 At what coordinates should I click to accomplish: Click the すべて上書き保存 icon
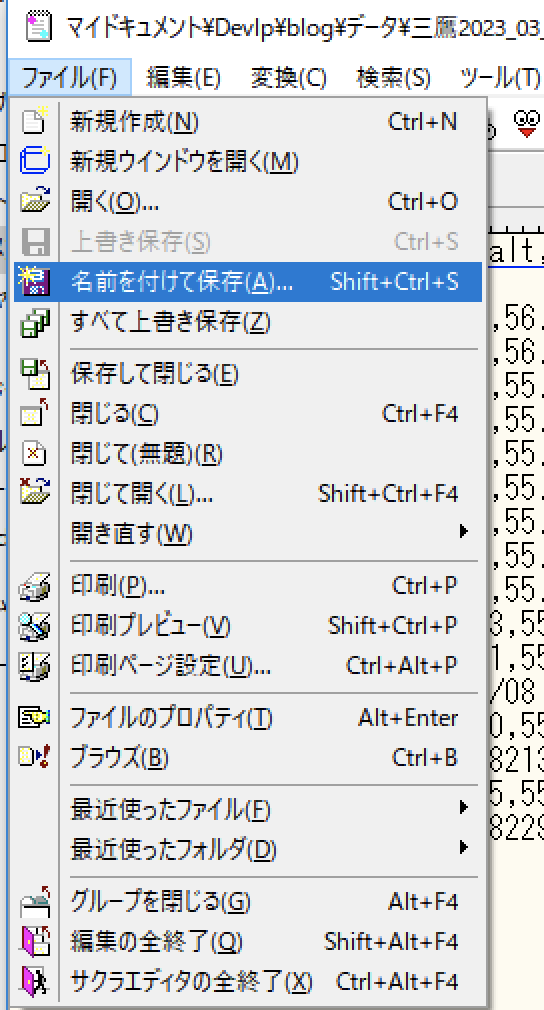tap(35, 321)
